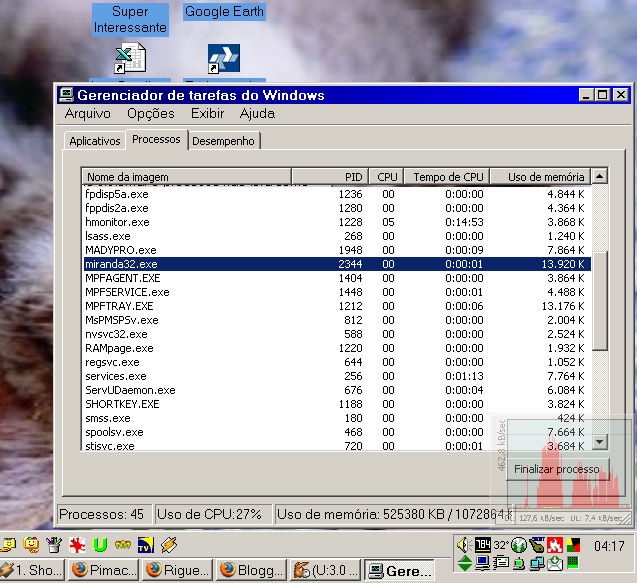Viewport: 637px width, 583px height.
Task: Sort by Tempo de CPU column header
Action: (447, 177)
